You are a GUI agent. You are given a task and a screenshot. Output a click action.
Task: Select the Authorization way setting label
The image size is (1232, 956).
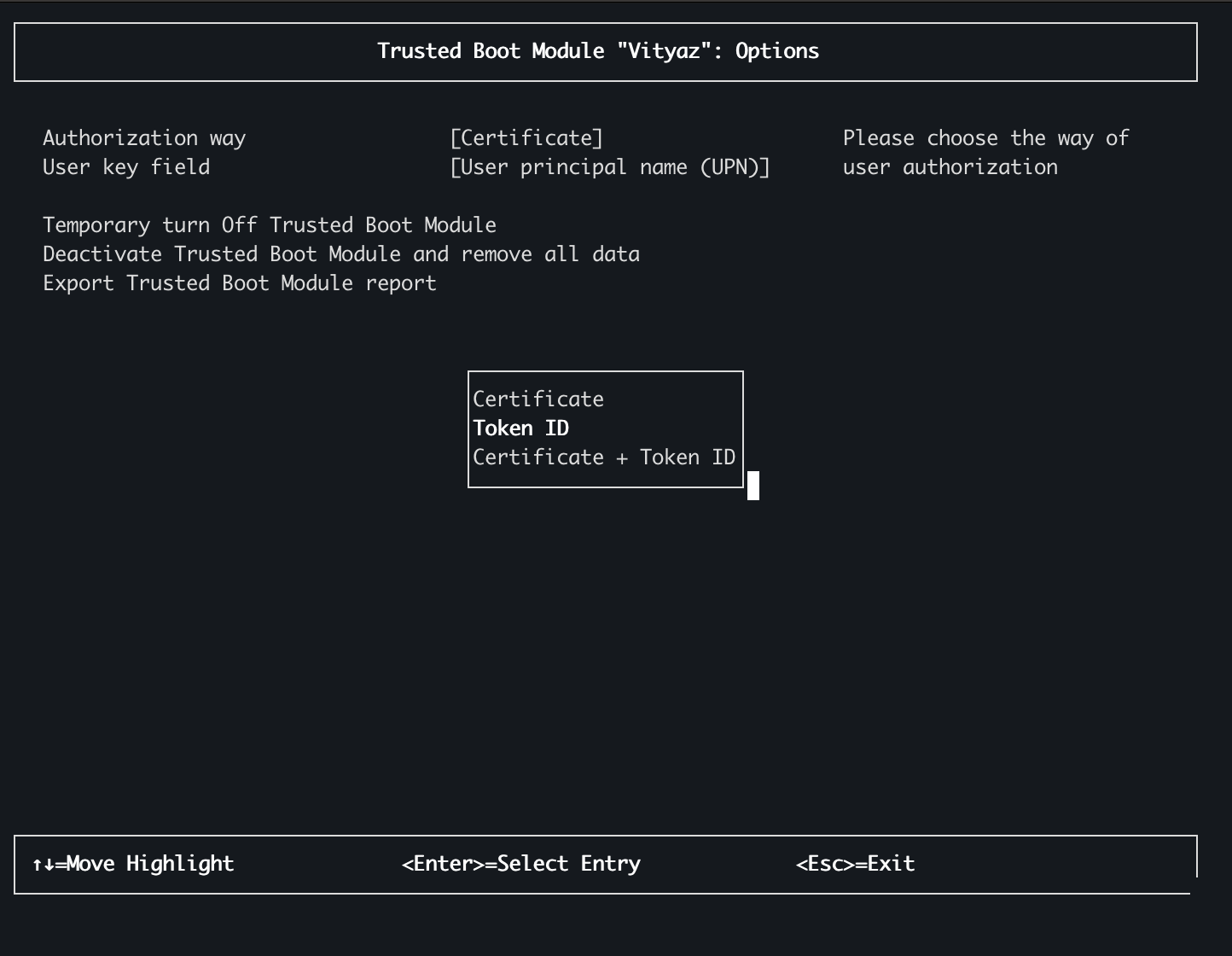click(x=144, y=138)
